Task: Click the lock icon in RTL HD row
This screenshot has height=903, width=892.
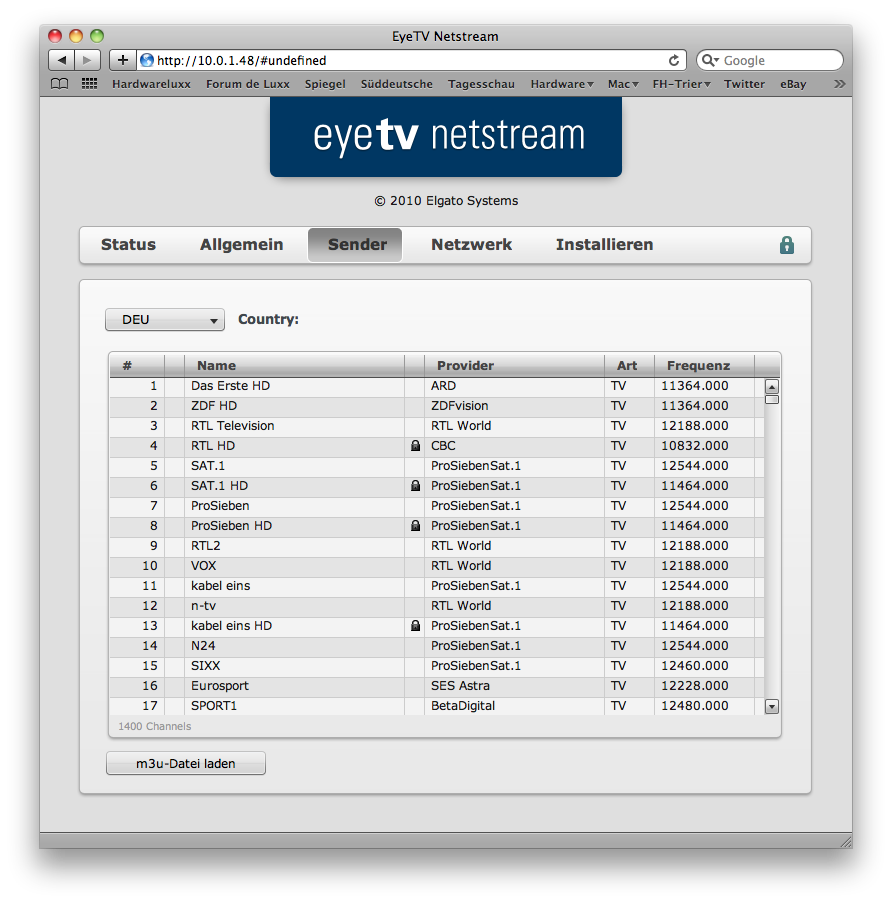Action: [x=415, y=446]
